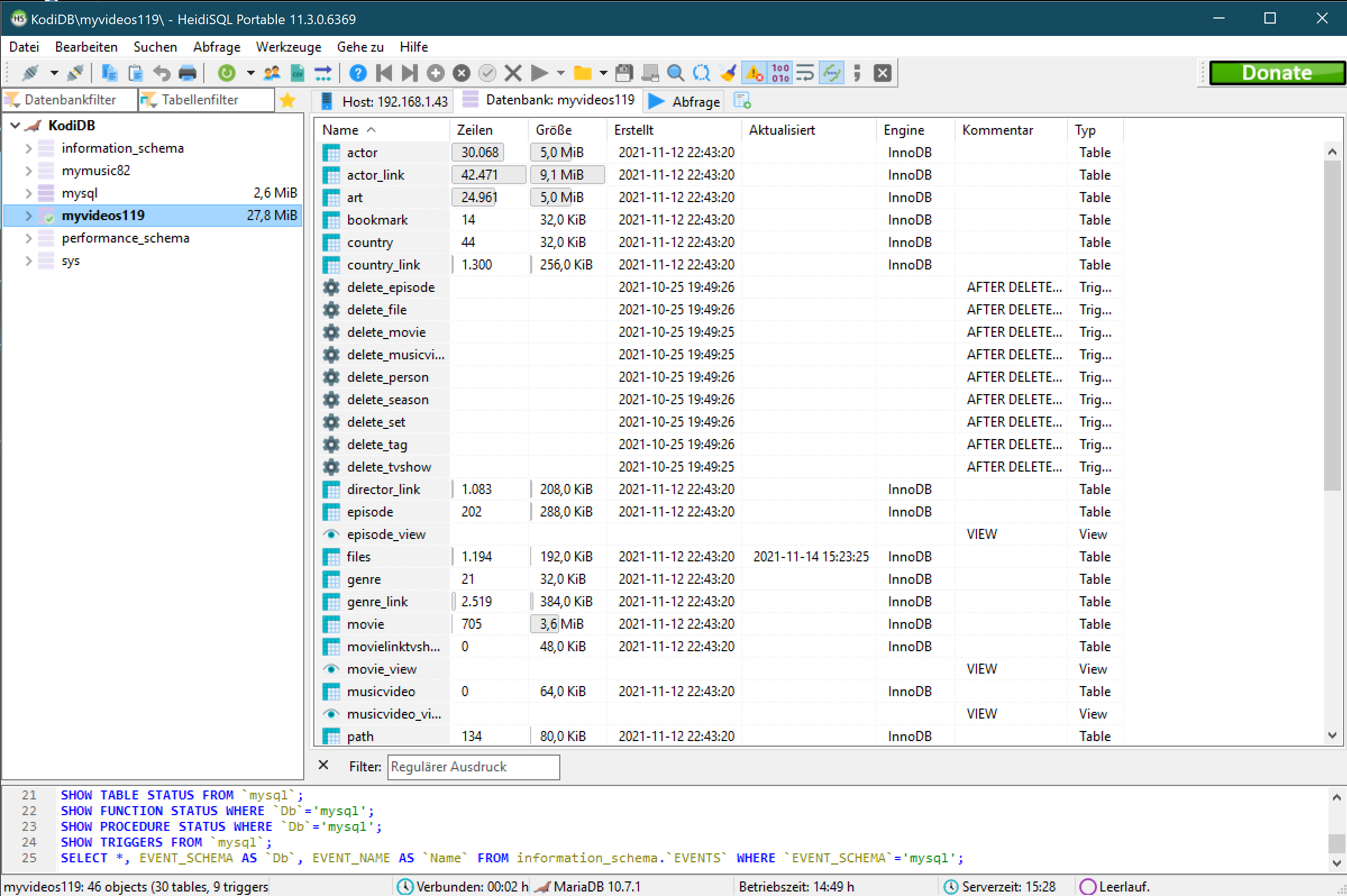The height and width of the screenshot is (896, 1347).
Task: Expand the myvideos119 database node
Action: (28, 216)
